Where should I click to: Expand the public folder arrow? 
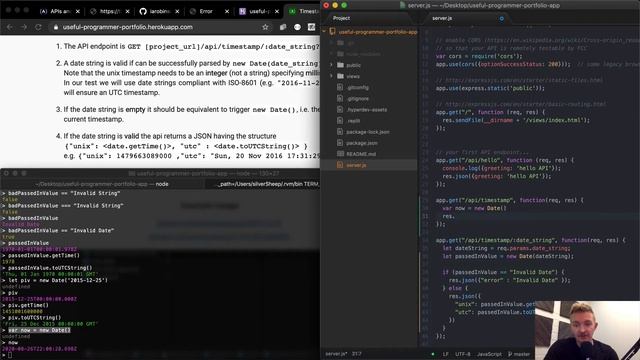coord(331,65)
